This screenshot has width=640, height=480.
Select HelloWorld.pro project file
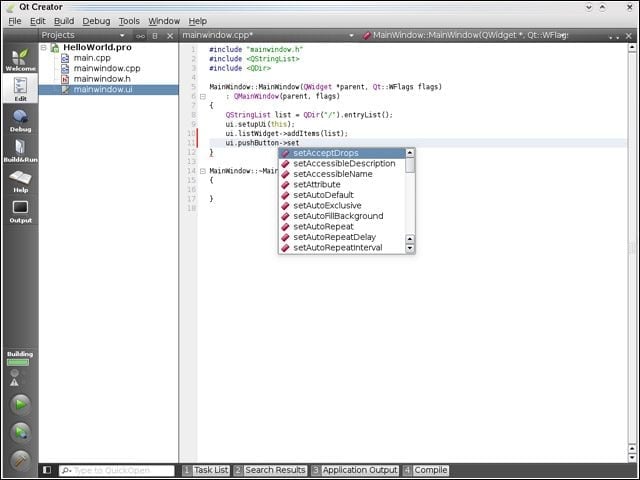[x=97, y=47]
